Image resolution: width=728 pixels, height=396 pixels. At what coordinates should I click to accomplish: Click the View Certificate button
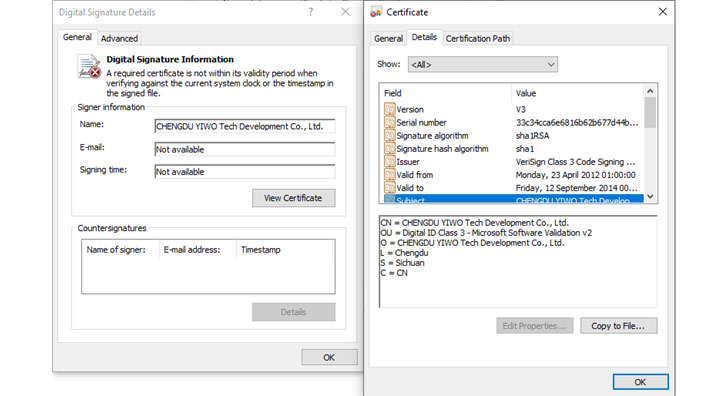coord(293,198)
